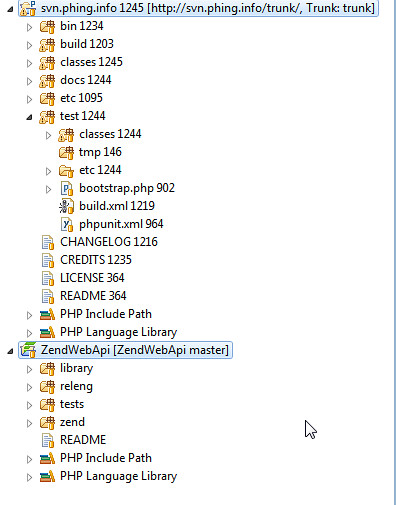This screenshot has height=505, width=396.
Task: Click the README 364 file icon
Action: click(48, 297)
